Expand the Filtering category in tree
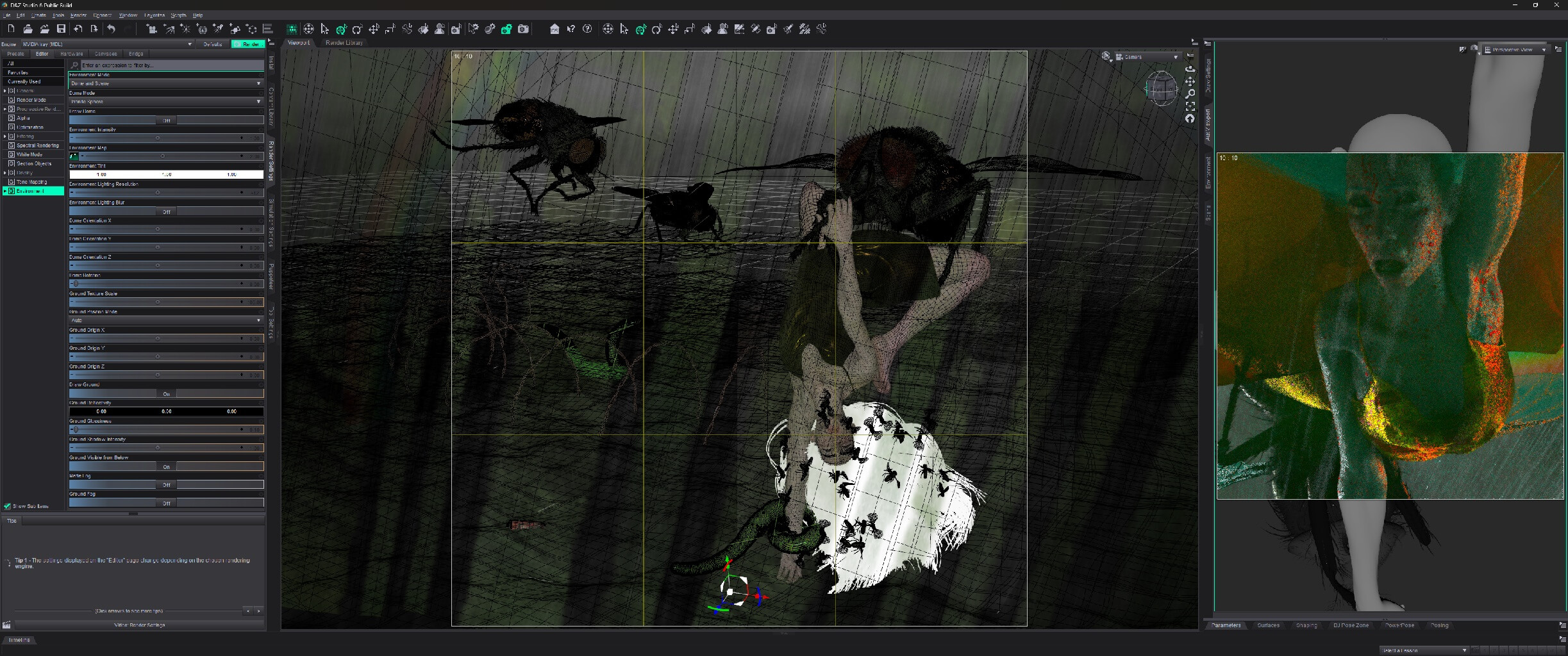This screenshot has width=1568, height=656. [x=5, y=136]
